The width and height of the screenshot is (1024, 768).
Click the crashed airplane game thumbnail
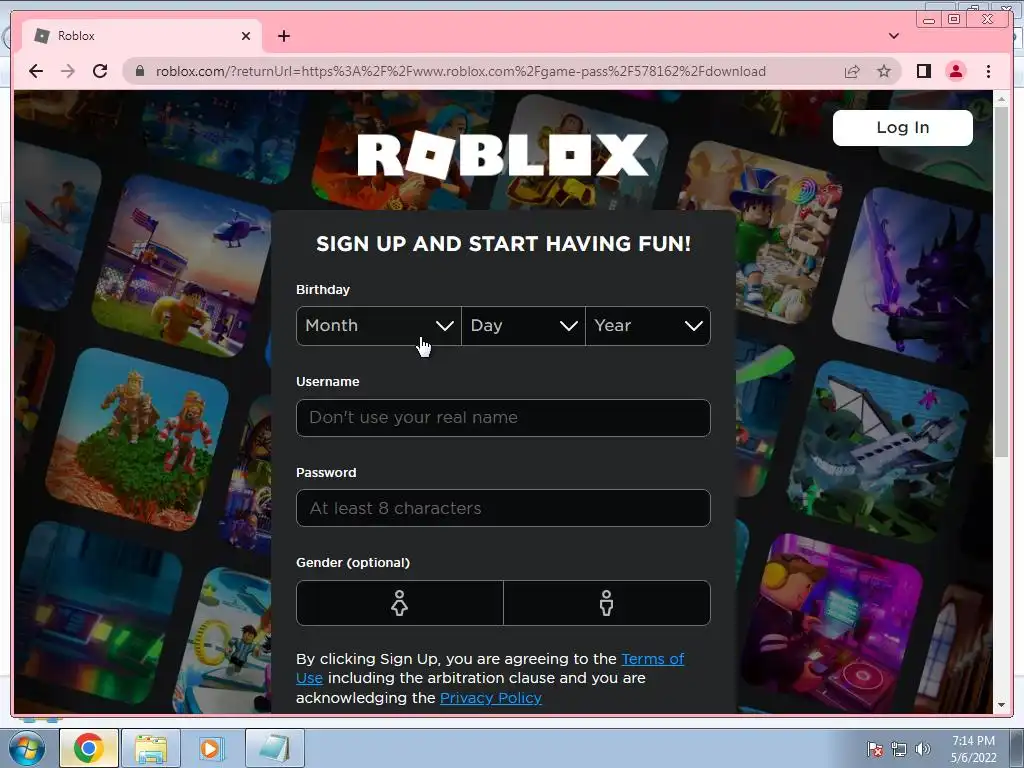[878, 451]
